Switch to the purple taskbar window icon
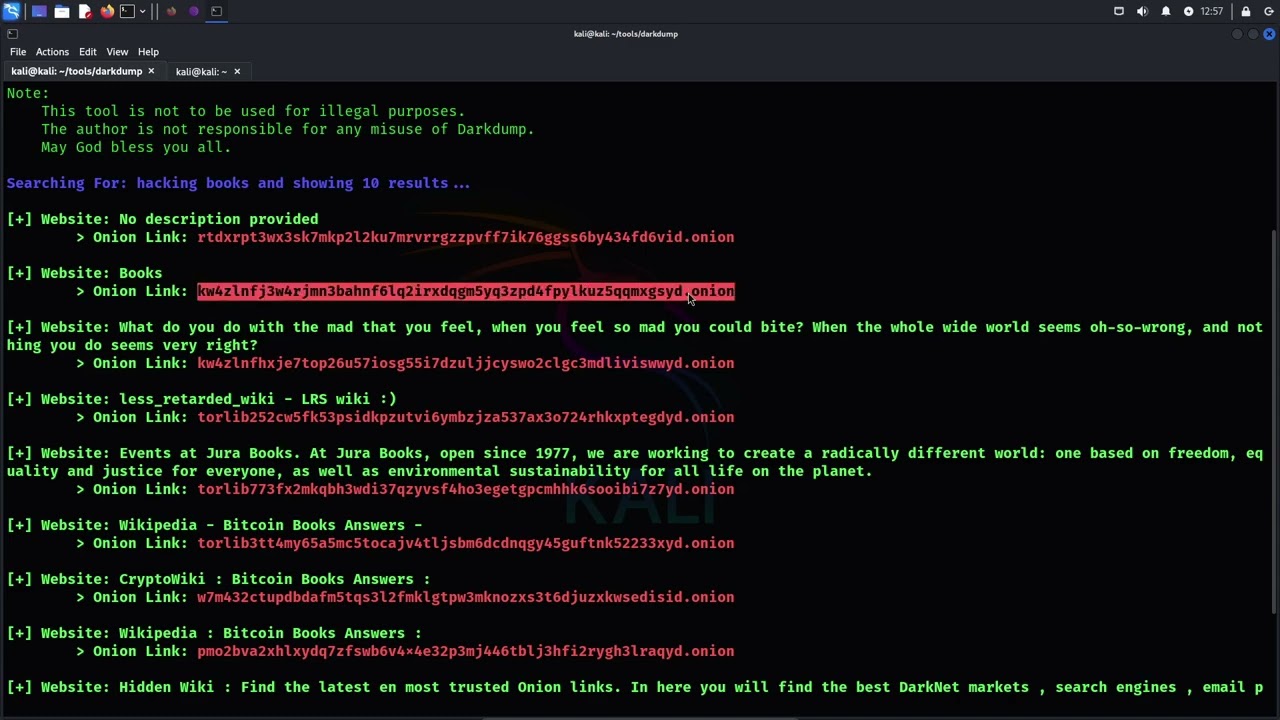Image resolution: width=1280 pixels, height=720 pixels. (x=194, y=11)
